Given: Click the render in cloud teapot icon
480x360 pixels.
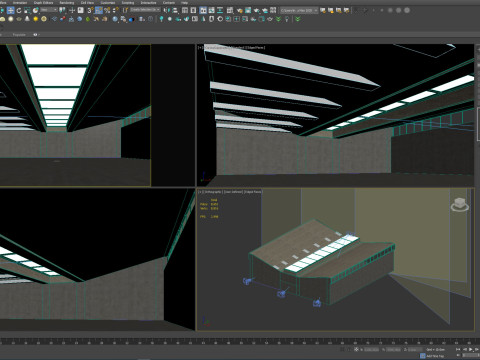Looking at the screenshot, I should click(x=265, y=10).
